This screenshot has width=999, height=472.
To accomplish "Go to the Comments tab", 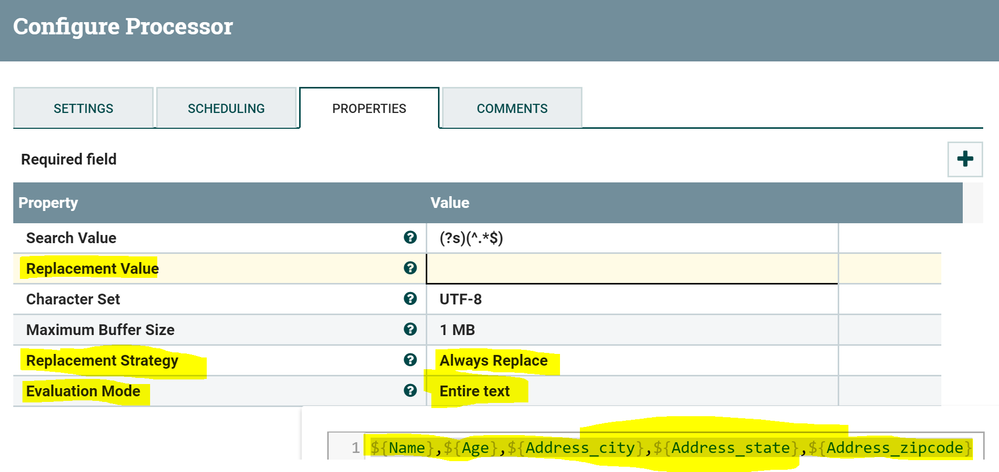I will pyautogui.click(x=512, y=108).
